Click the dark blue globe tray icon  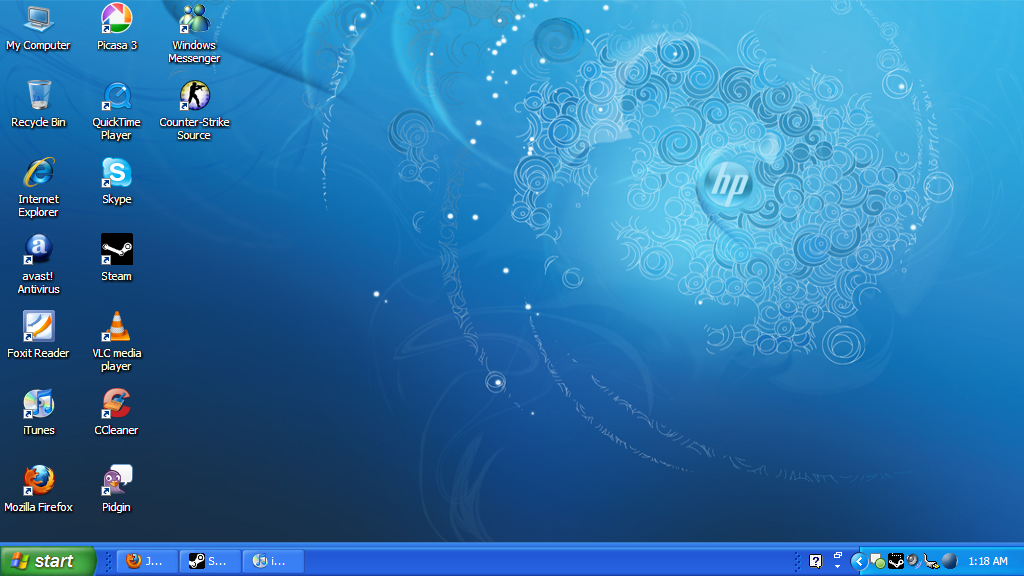[x=950, y=561]
